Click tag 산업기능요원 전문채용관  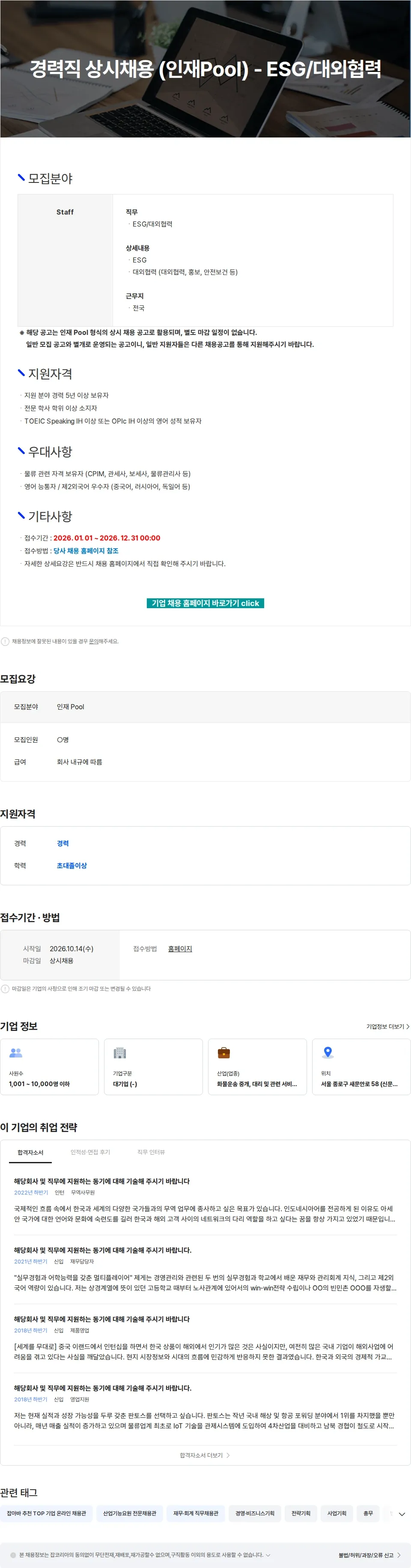(x=130, y=1513)
